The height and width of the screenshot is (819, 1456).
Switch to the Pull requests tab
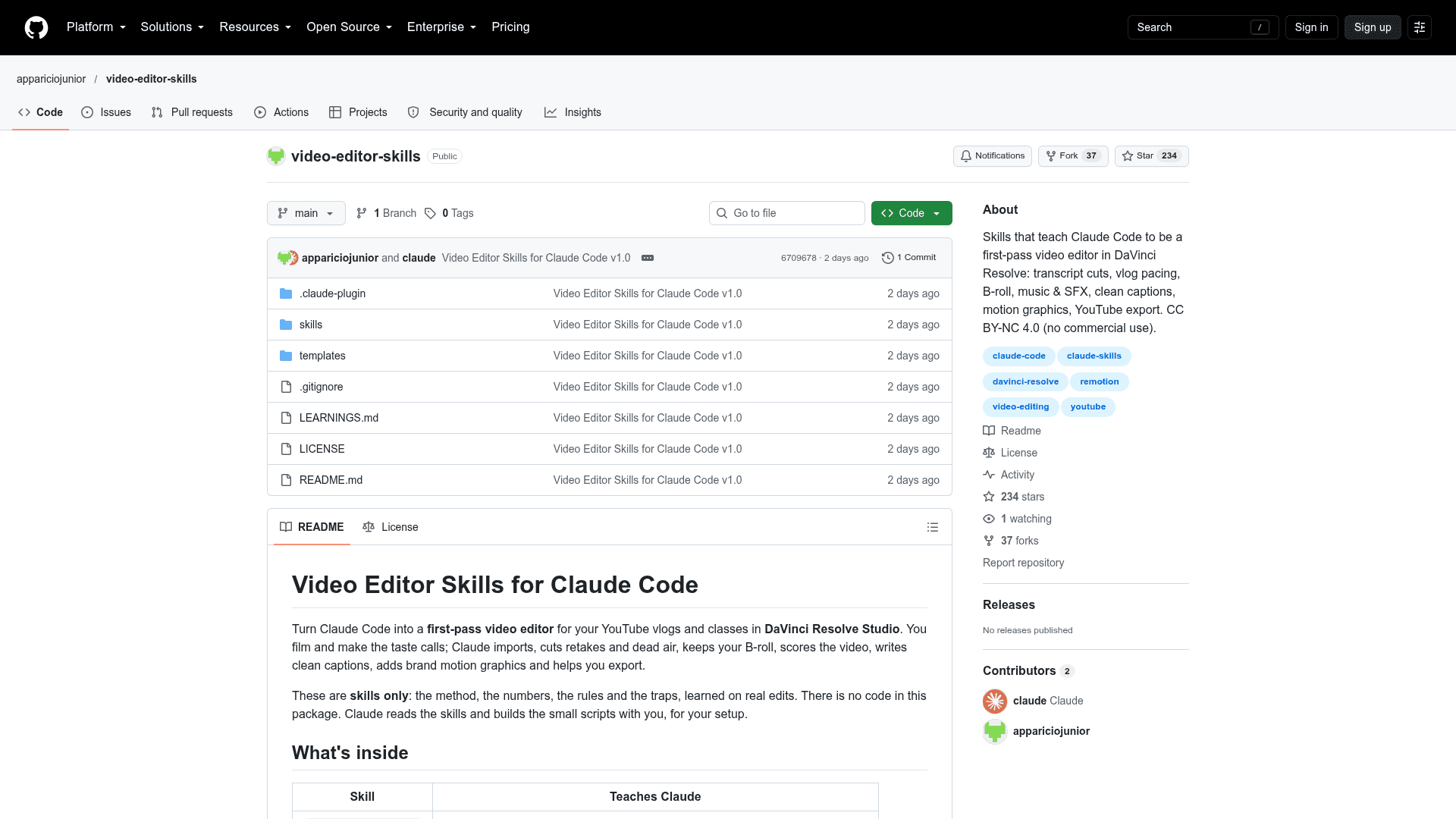(192, 112)
